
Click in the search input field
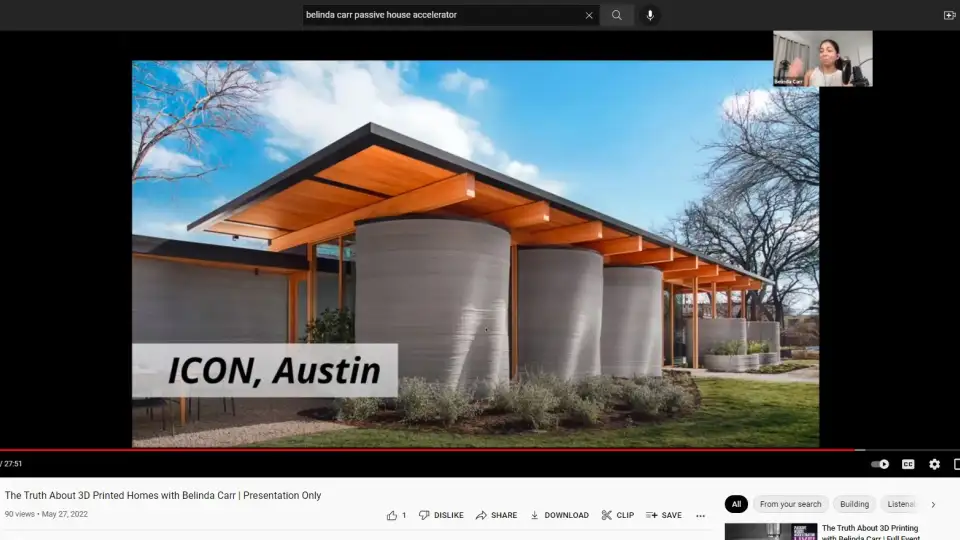coord(440,15)
